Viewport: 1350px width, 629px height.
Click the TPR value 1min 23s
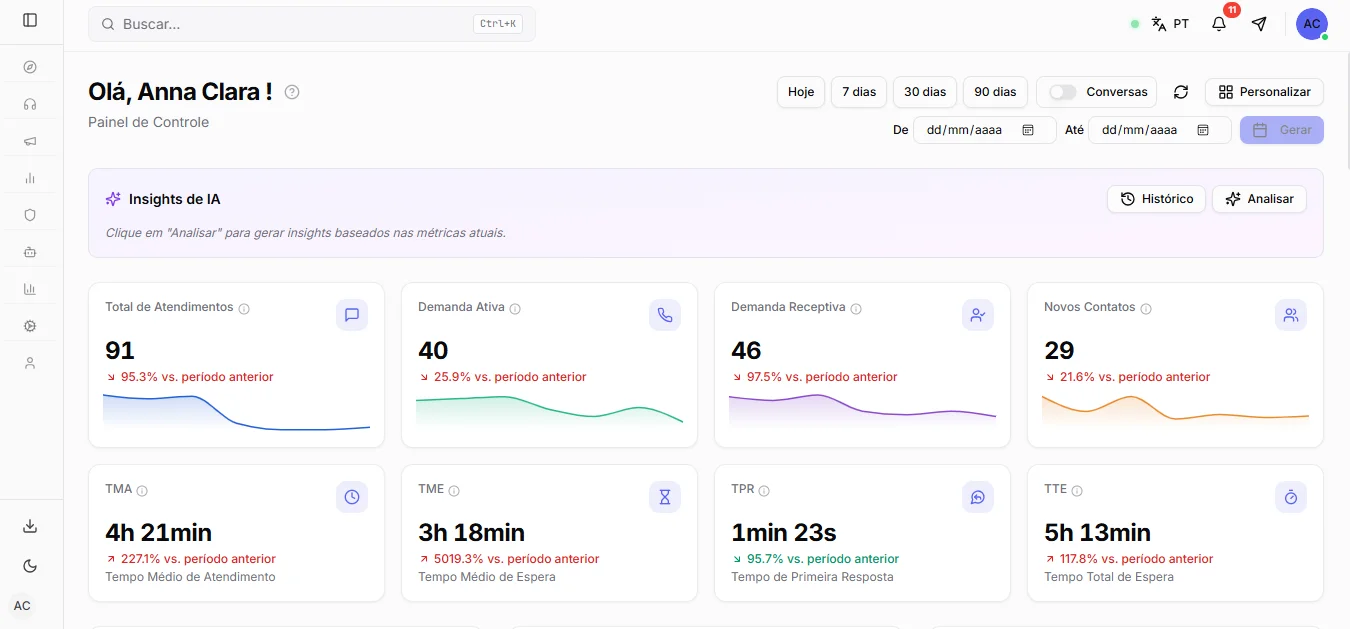pyautogui.click(x=784, y=532)
